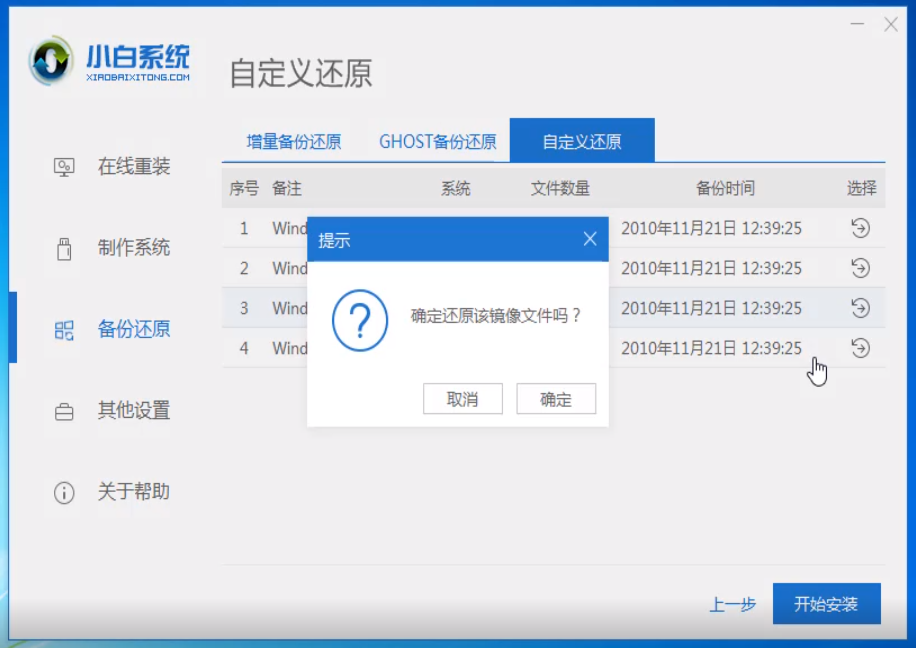Confirm restore with 确定 button
916x648 pixels.
coord(556,398)
